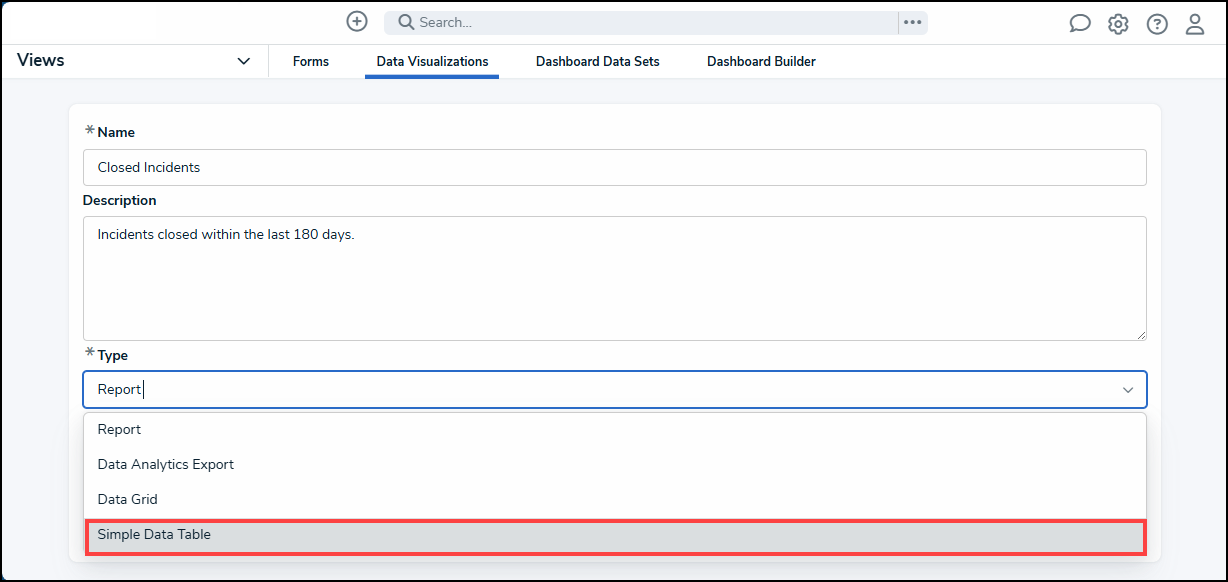Viewport: 1228px width, 582px height.
Task: Open the help question mark icon
Action: (1157, 24)
